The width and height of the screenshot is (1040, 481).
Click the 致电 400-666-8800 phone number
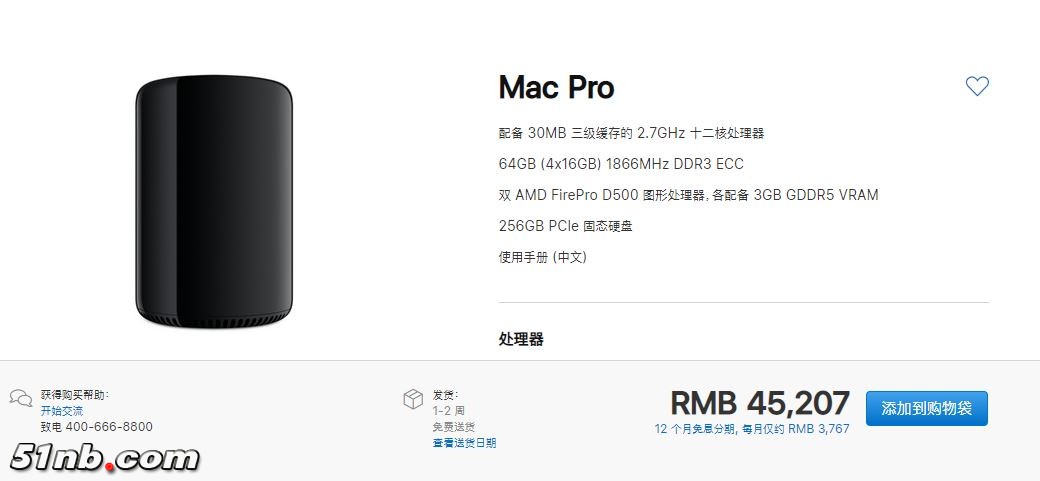(97, 427)
